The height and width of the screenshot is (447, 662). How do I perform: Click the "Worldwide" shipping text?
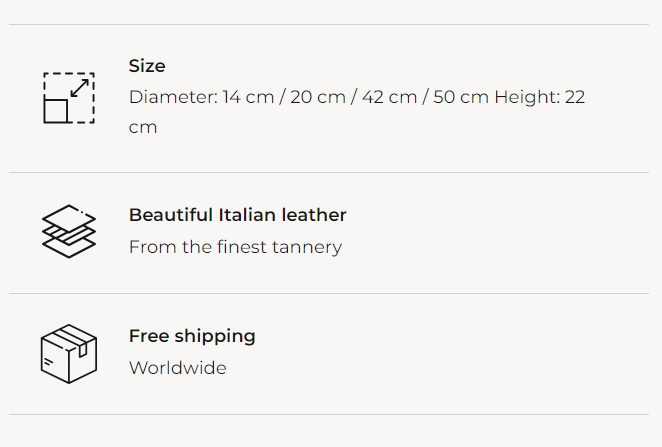177,368
